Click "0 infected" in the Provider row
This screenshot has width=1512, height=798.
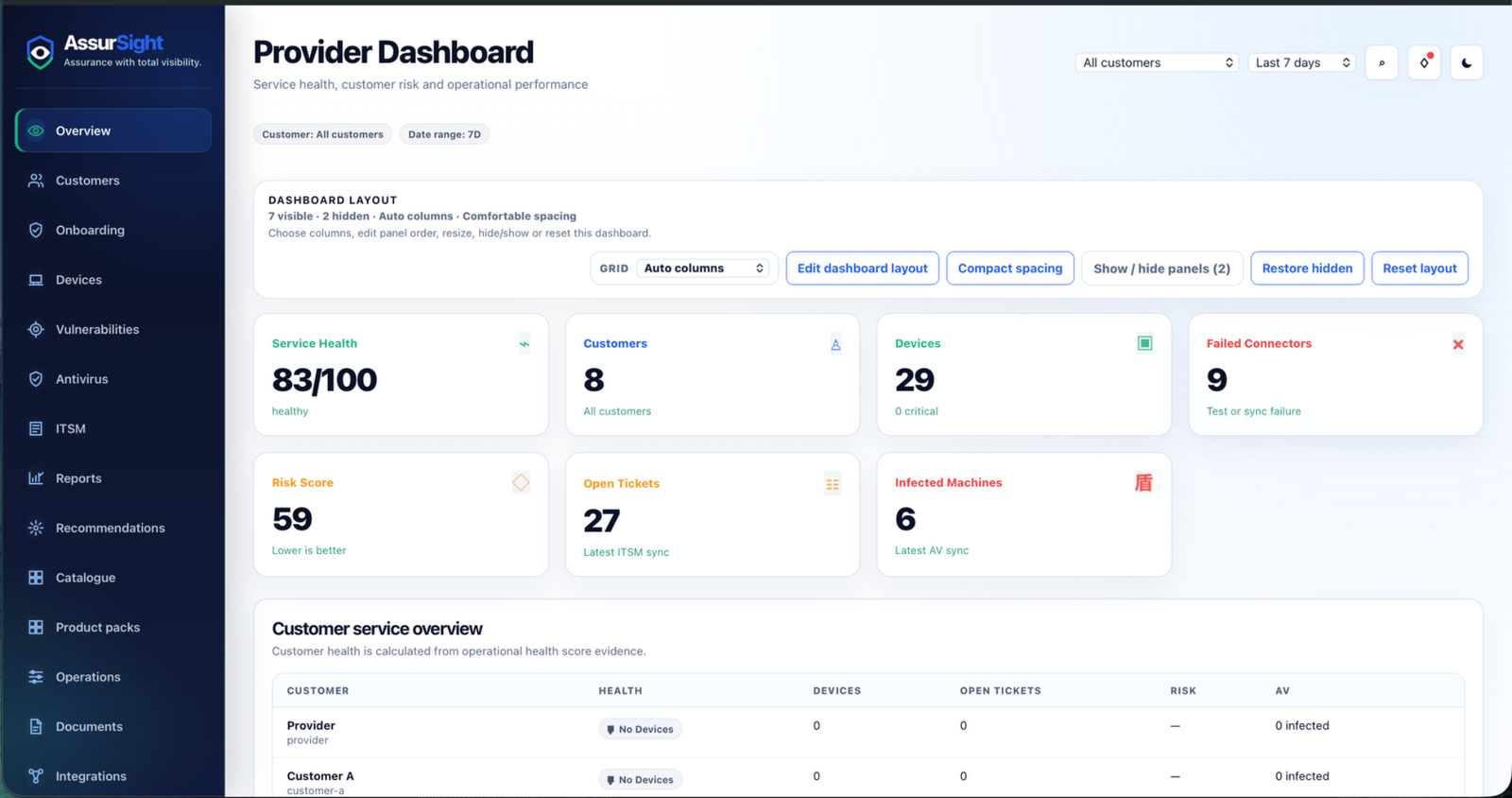point(1301,726)
